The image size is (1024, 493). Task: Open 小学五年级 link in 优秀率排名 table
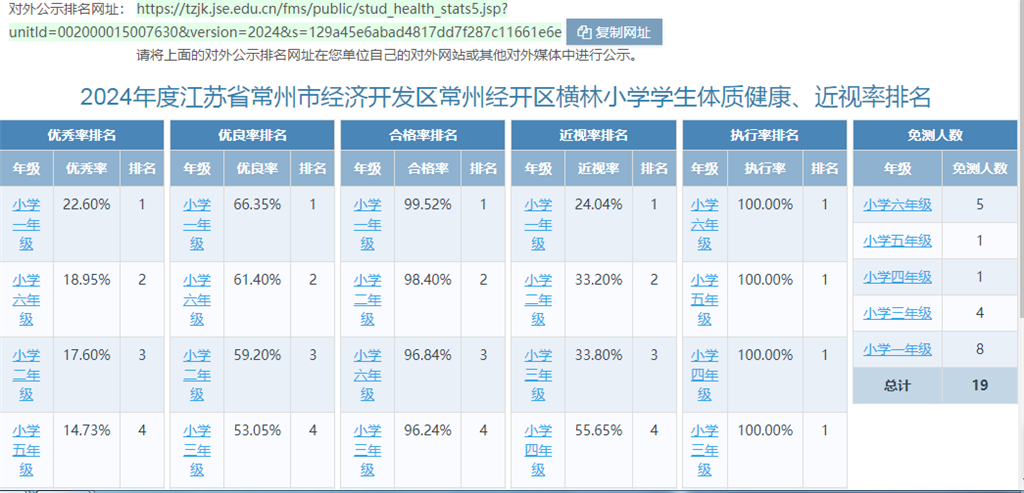(26, 450)
